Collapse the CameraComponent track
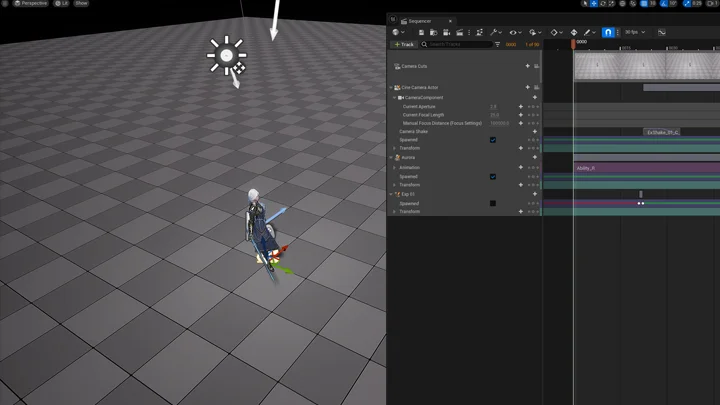 click(x=394, y=97)
